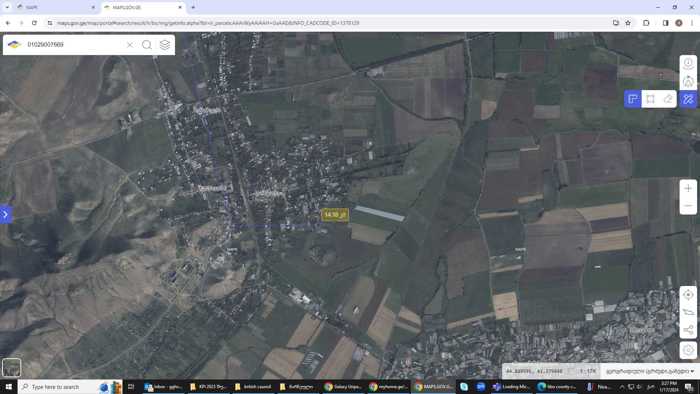Click the second icon below the info button
Viewport: 700px width, 394px height.
tap(688, 81)
